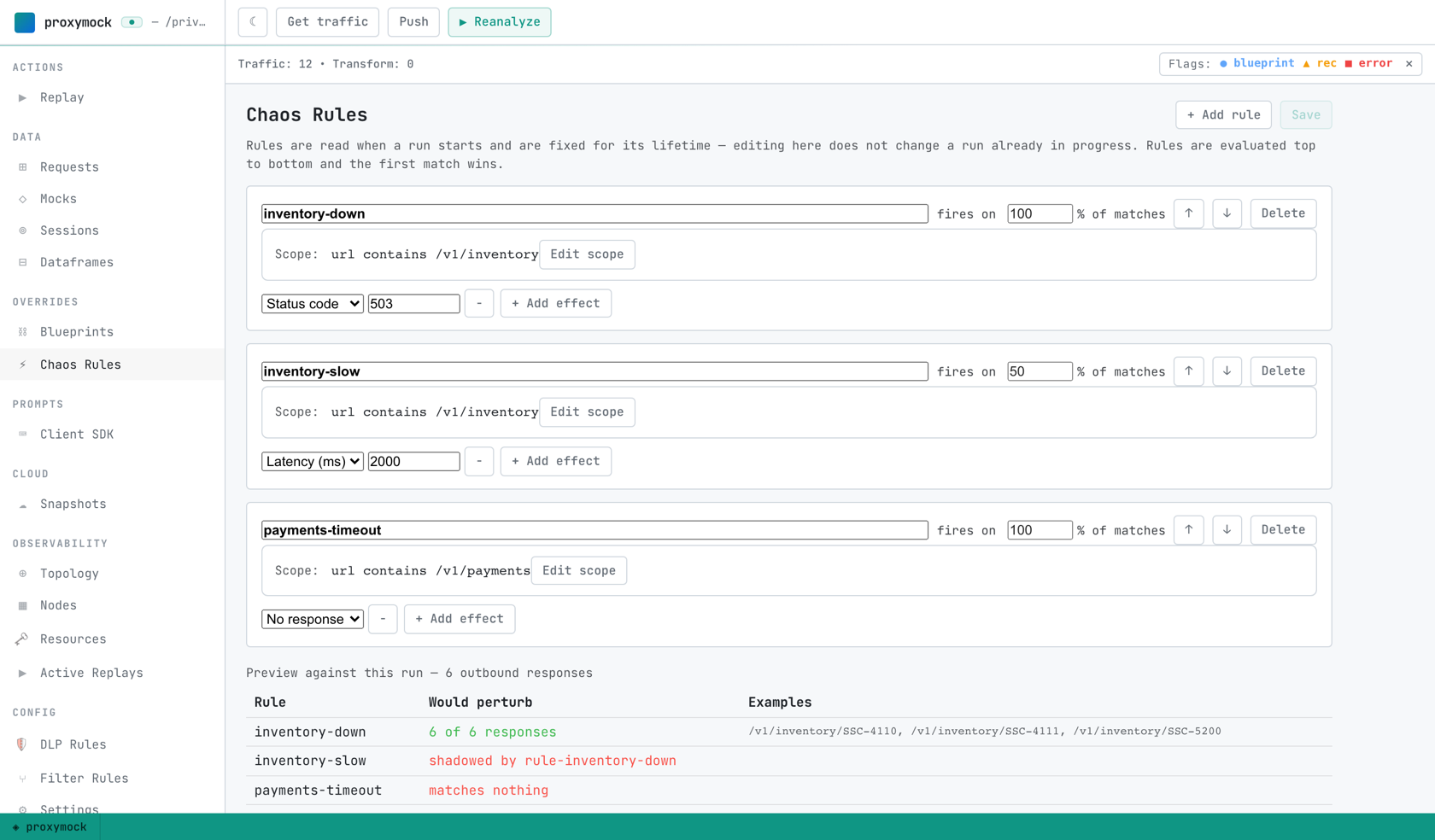Move inventory-slow rule down
This screenshot has height=840, width=1435.
tap(1227, 371)
